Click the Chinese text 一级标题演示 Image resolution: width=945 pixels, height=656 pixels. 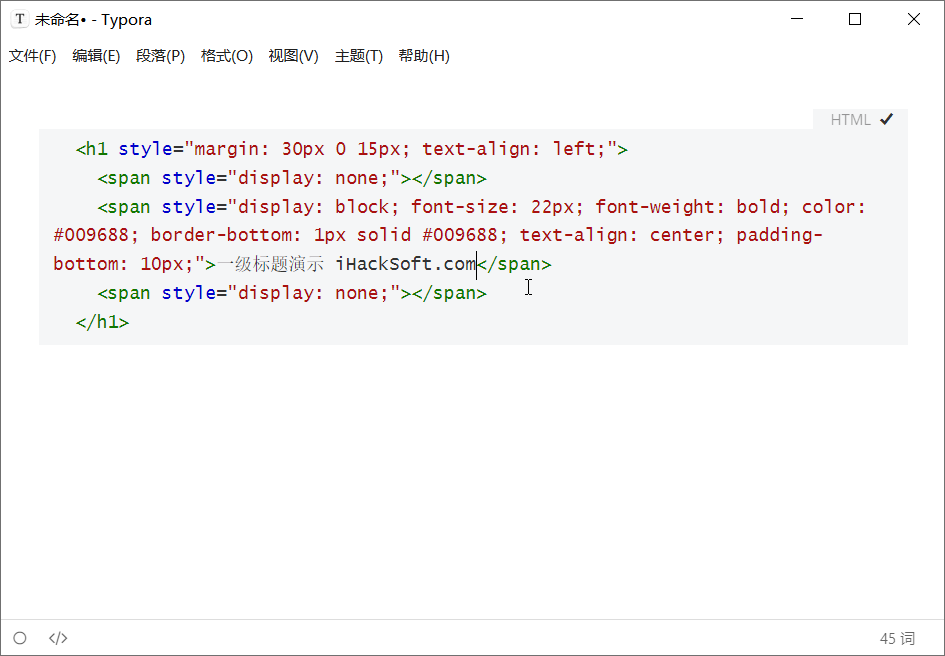point(270,264)
